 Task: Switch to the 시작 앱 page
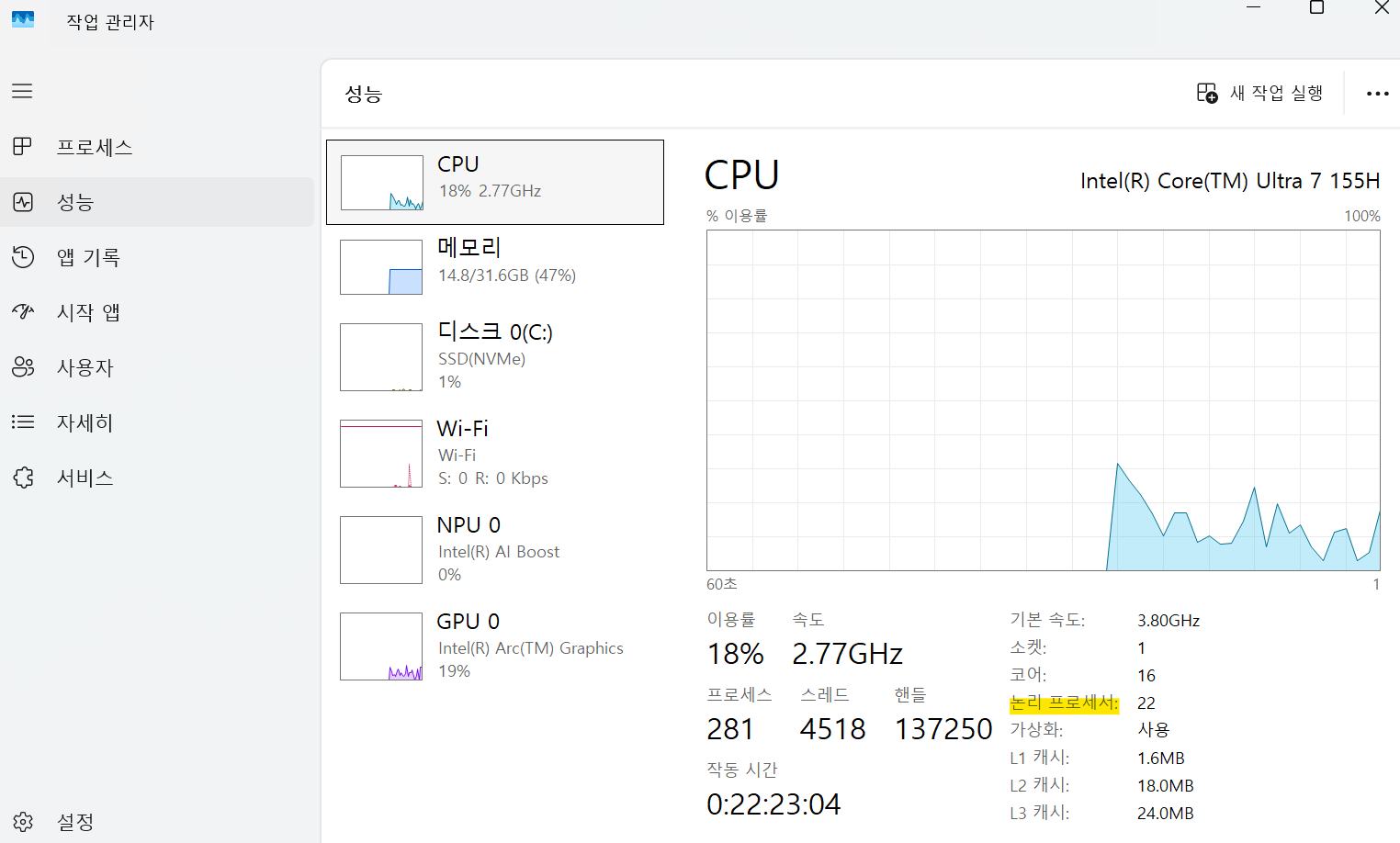tap(157, 312)
